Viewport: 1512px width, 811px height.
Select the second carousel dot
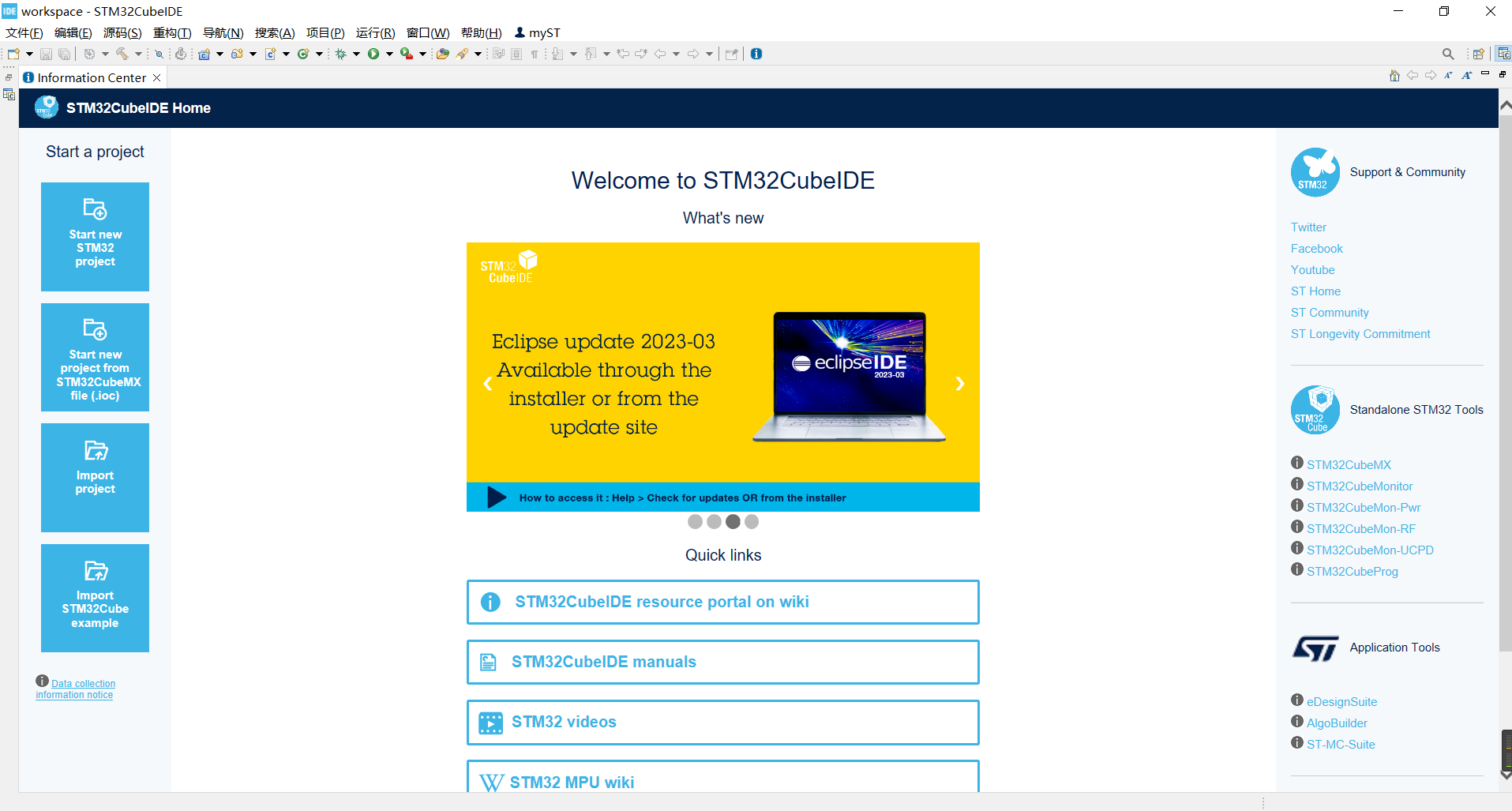[714, 521]
